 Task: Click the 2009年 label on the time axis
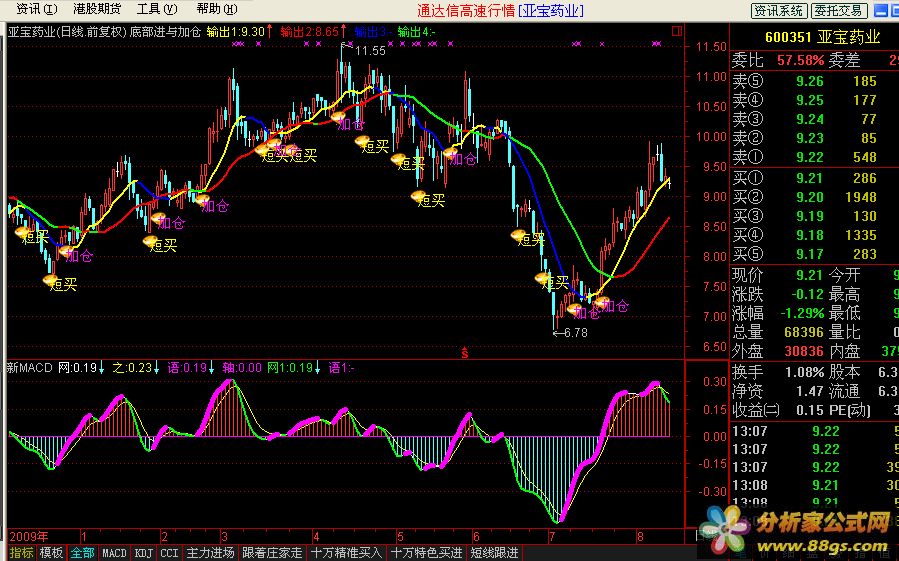[x=29, y=537]
